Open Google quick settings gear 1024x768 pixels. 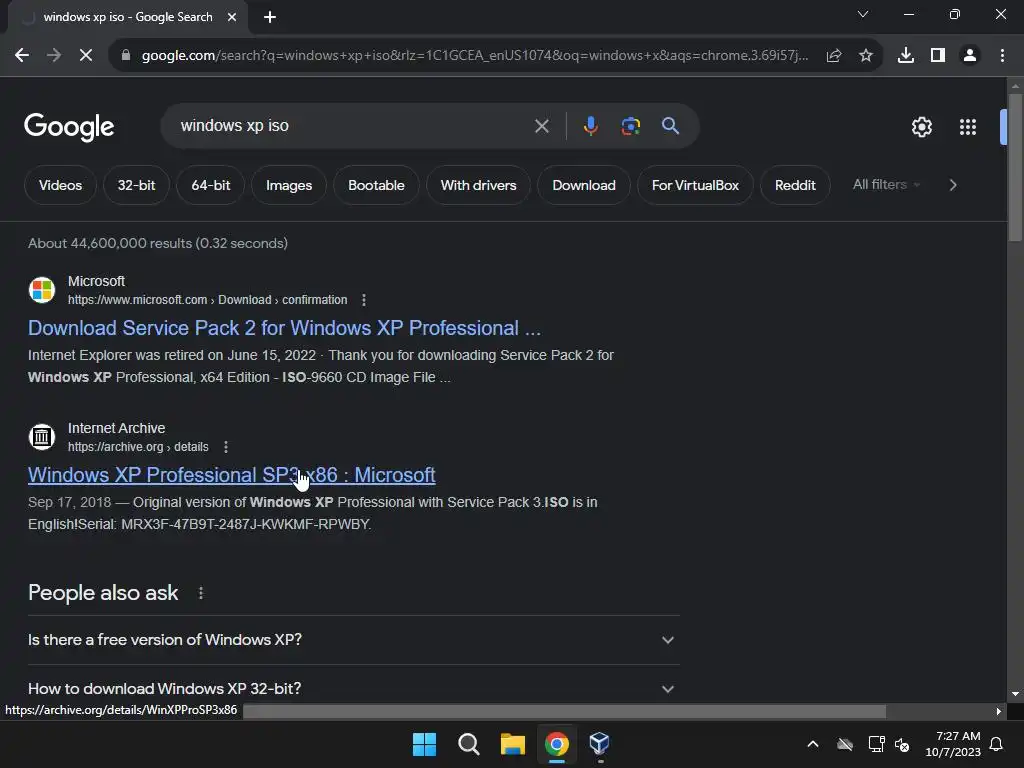point(921,127)
